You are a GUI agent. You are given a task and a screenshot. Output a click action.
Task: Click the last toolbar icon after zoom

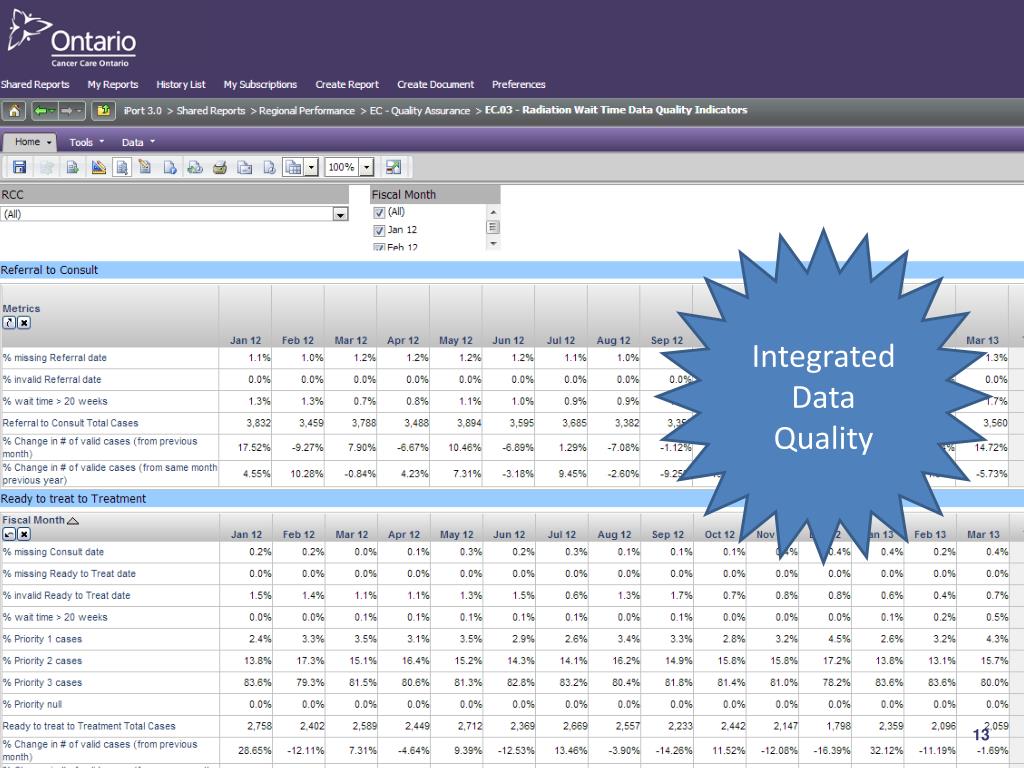[393, 168]
